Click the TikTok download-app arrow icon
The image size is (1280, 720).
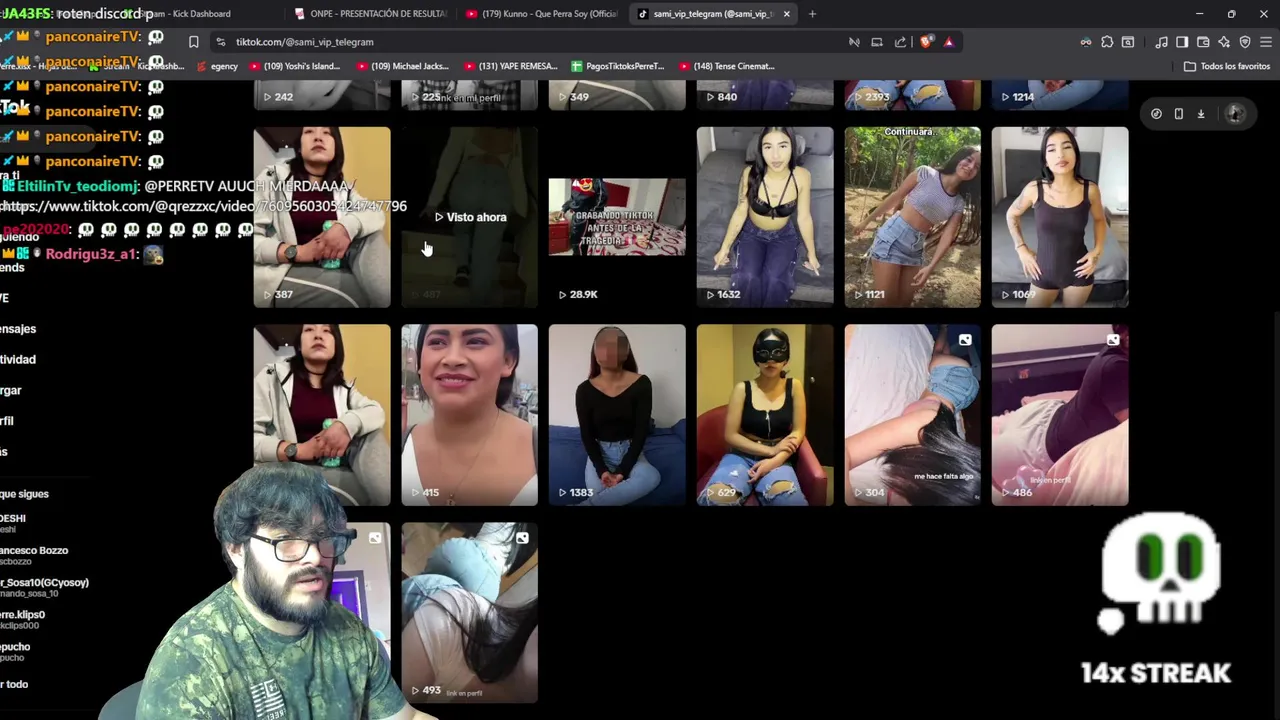[x=1201, y=114]
